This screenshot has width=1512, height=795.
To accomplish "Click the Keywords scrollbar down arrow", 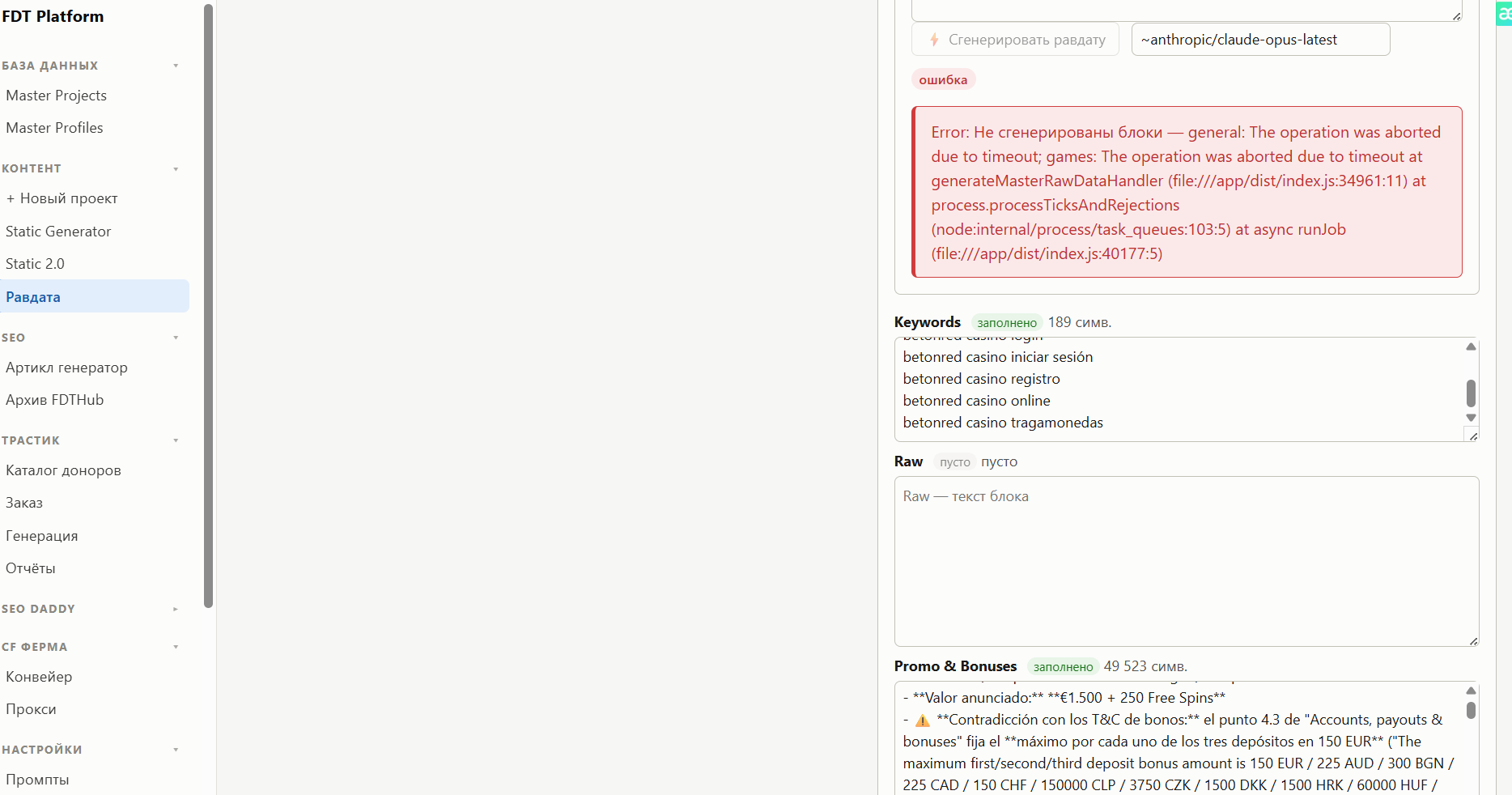I will (x=1471, y=418).
